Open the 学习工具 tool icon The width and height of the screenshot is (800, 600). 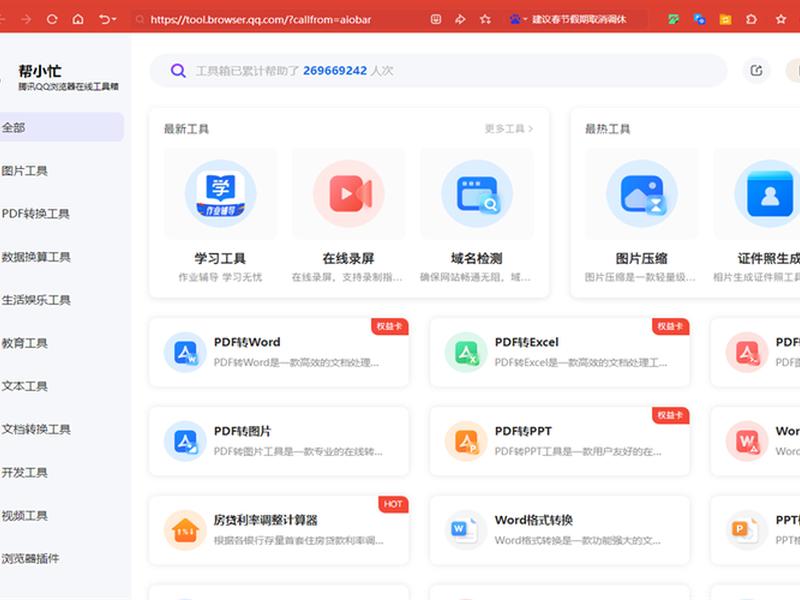[x=220, y=193]
